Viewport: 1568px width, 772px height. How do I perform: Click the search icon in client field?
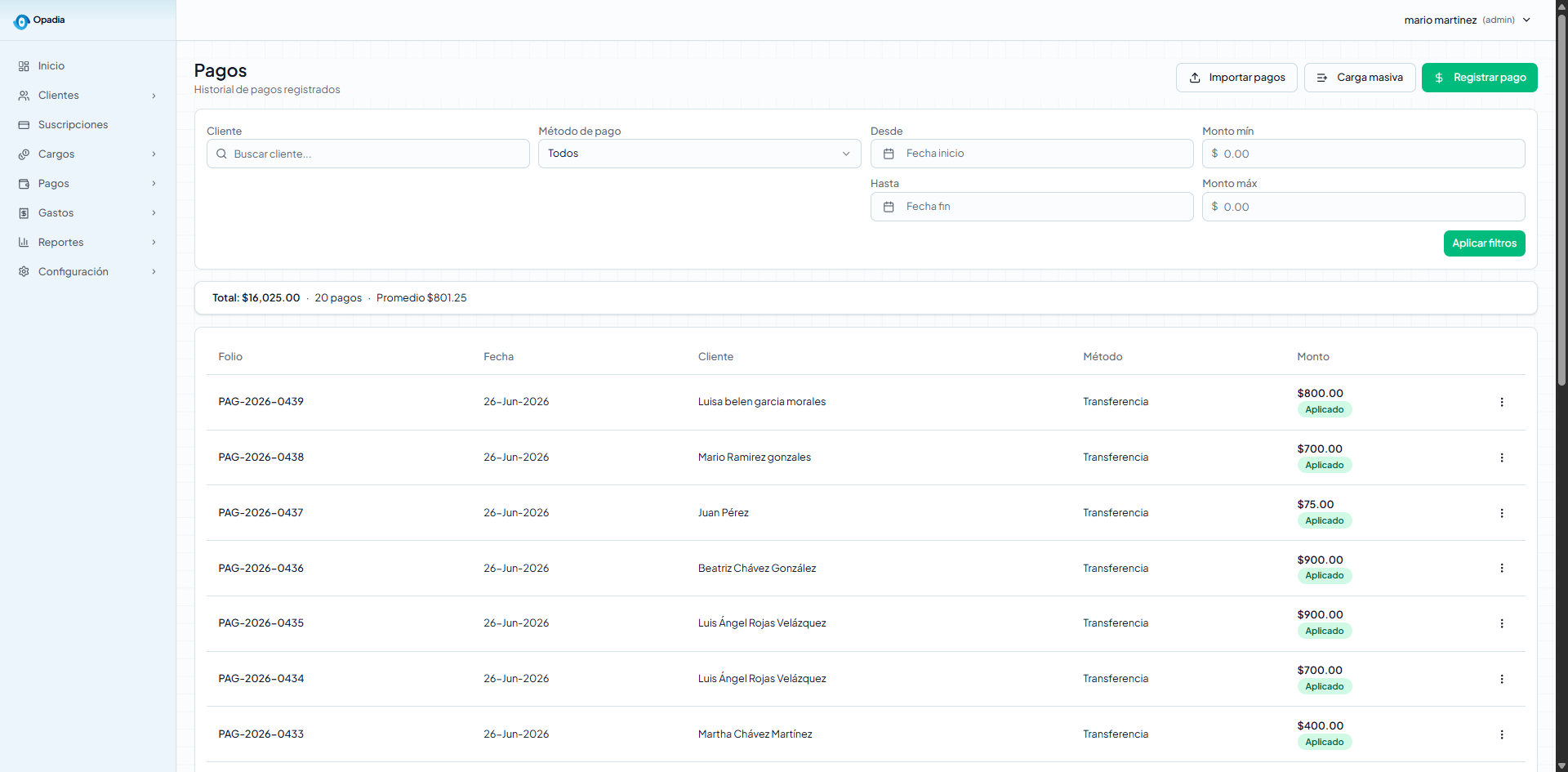point(221,154)
